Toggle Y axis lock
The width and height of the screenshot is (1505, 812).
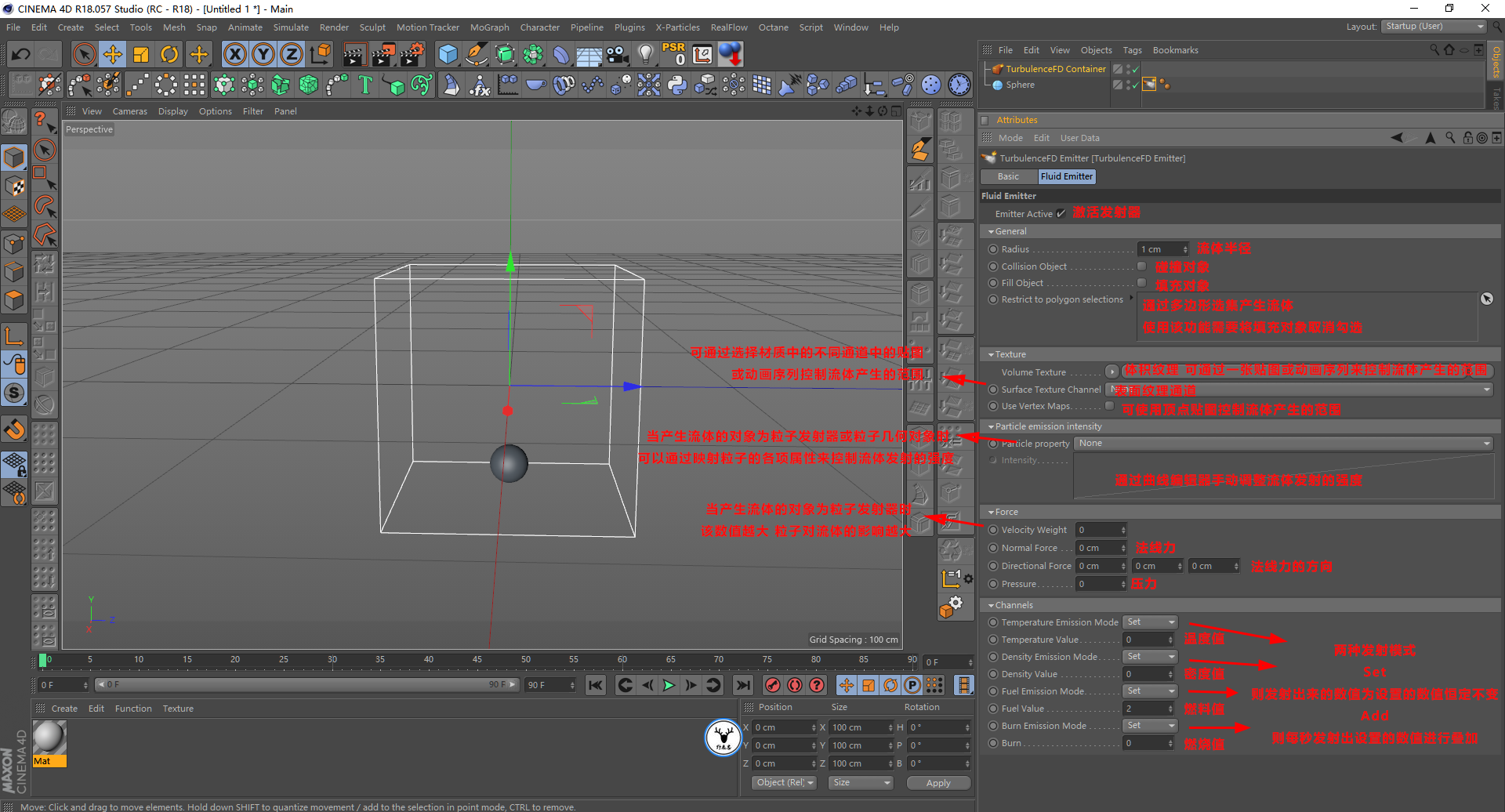coord(263,54)
